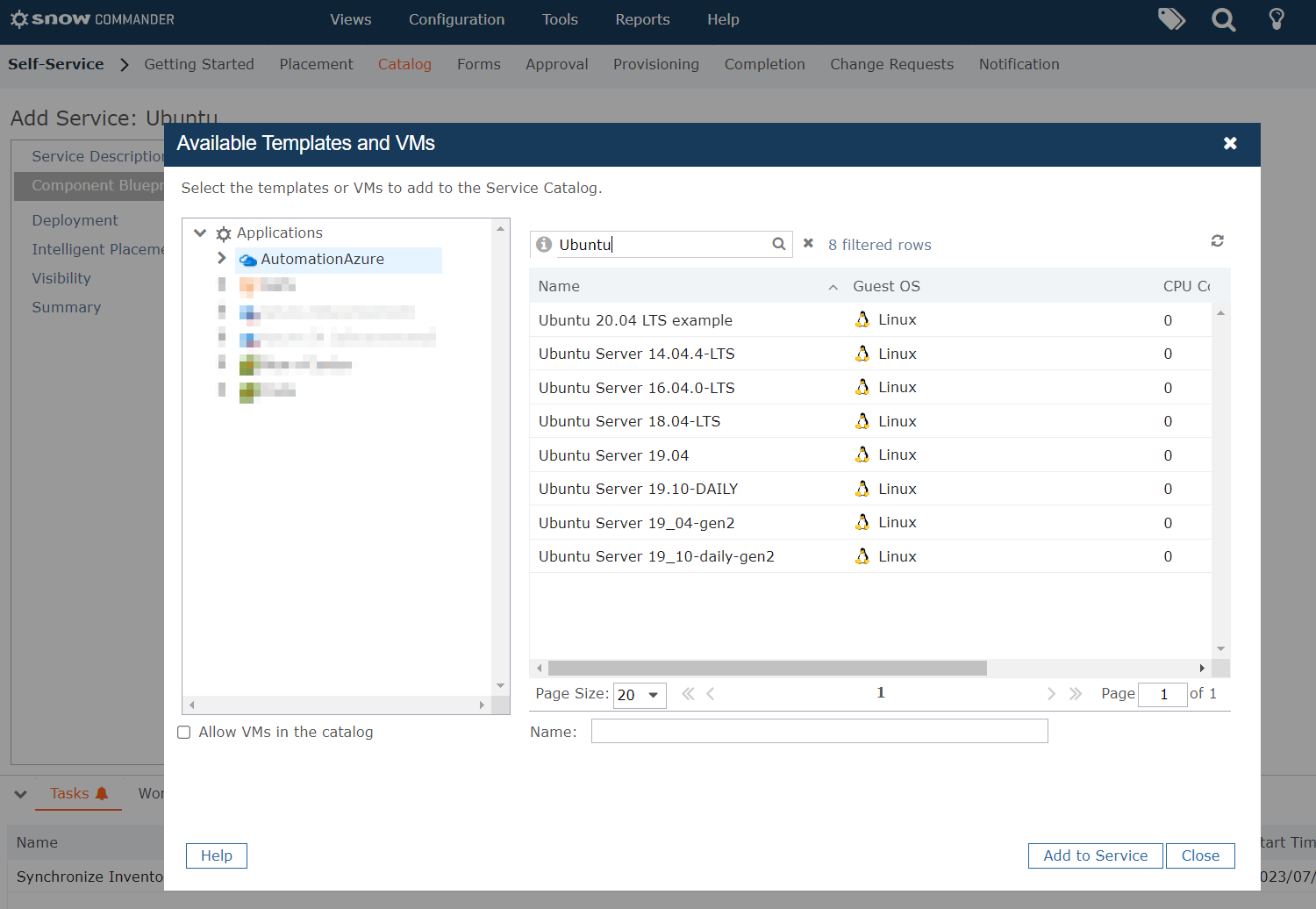Click the Applications gear icon
This screenshot has height=909, width=1316.
224,233
